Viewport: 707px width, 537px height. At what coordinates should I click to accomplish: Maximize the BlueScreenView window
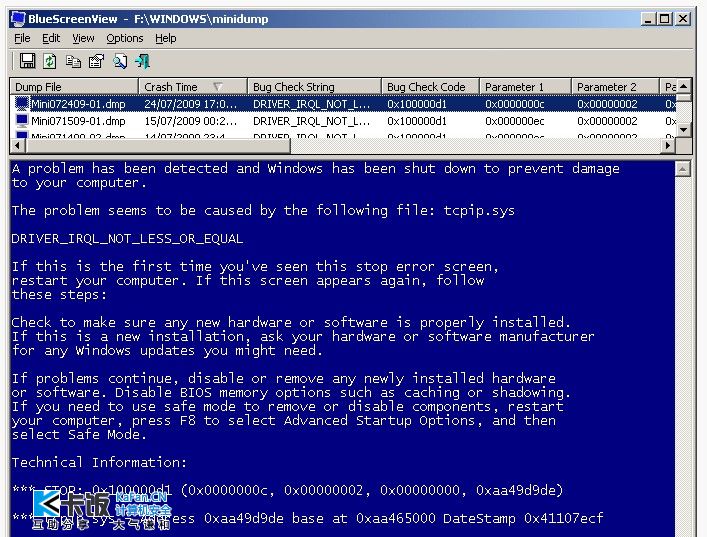(665, 19)
